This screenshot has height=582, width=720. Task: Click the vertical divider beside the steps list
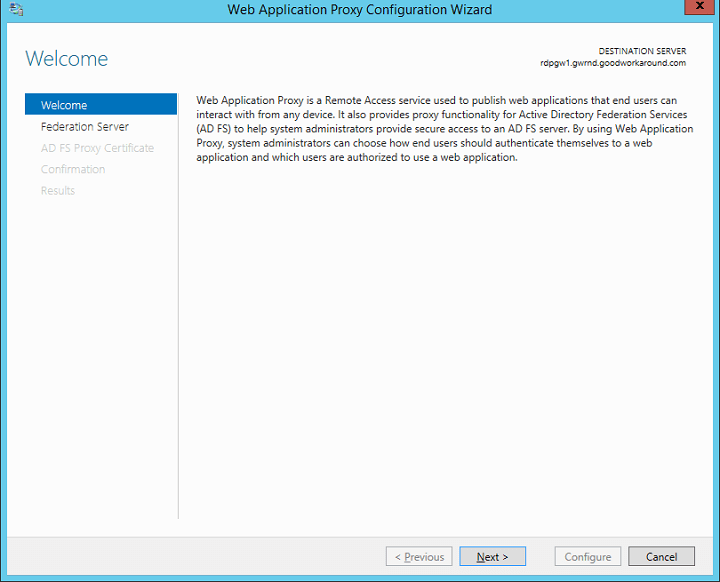coord(178,350)
